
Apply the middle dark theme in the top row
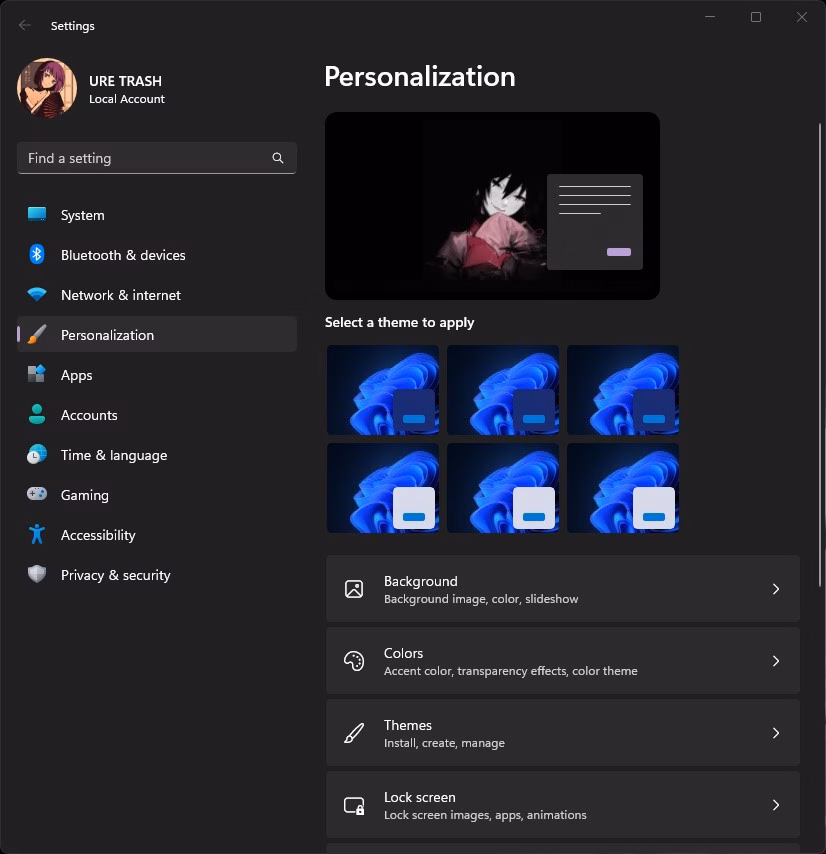pyautogui.click(x=503, y=390)
